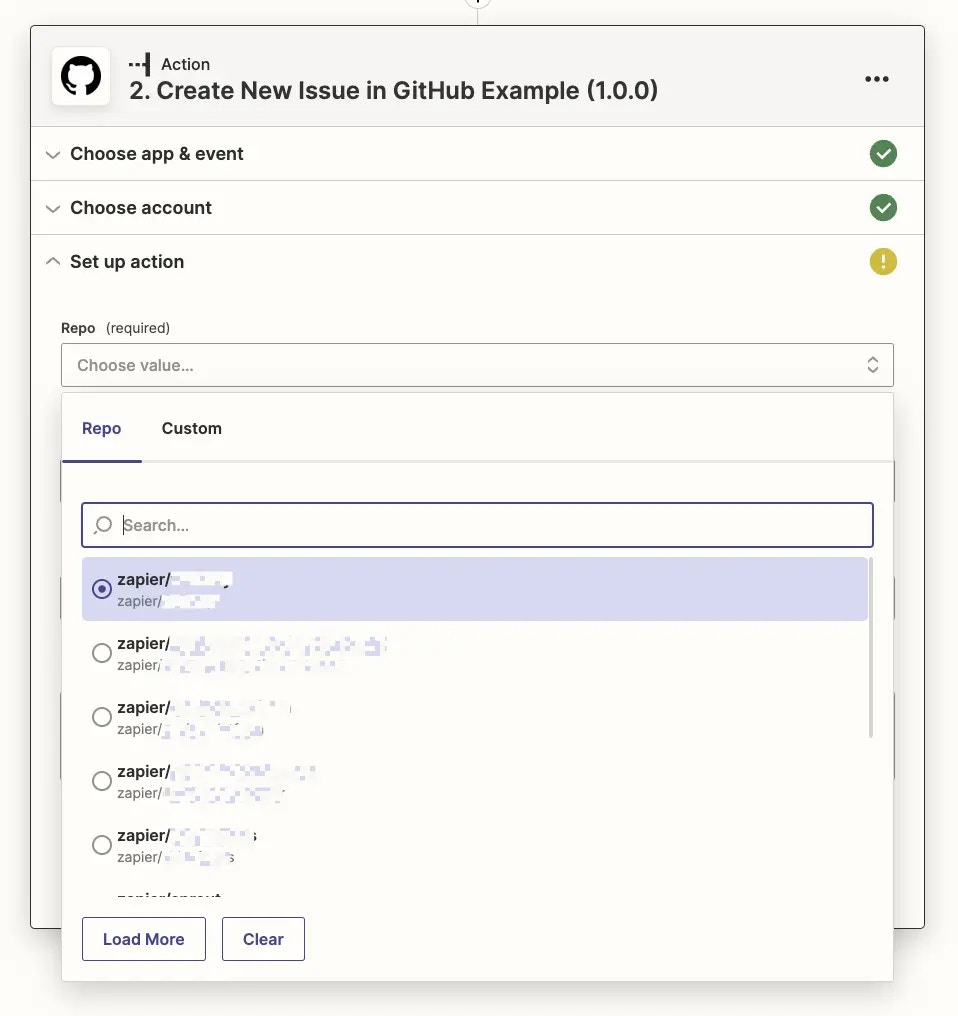
Task: Click green checkmark beside Choose app & event
Action: tap(883, 154)
